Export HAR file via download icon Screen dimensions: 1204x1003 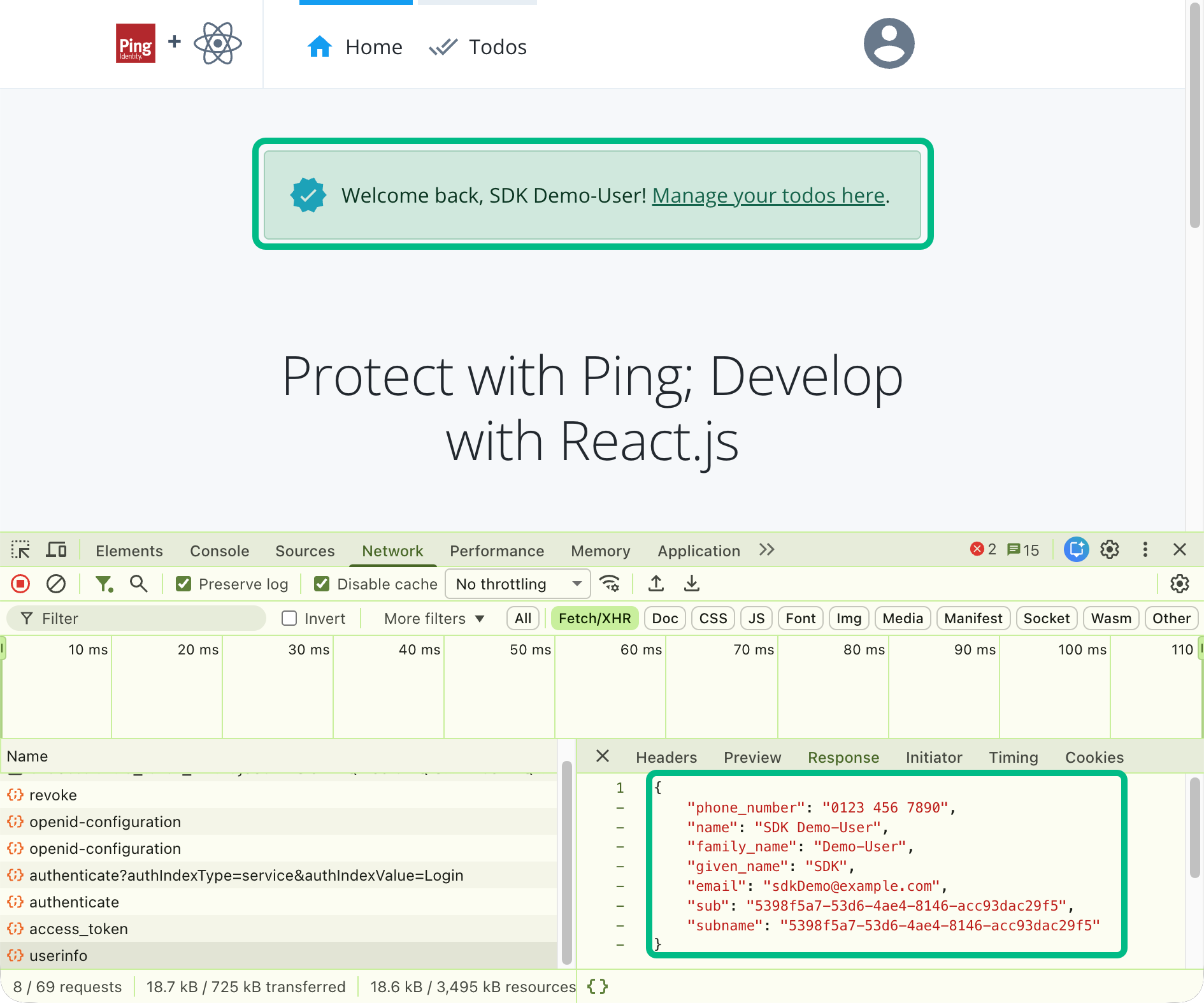(x=691, y=583)
